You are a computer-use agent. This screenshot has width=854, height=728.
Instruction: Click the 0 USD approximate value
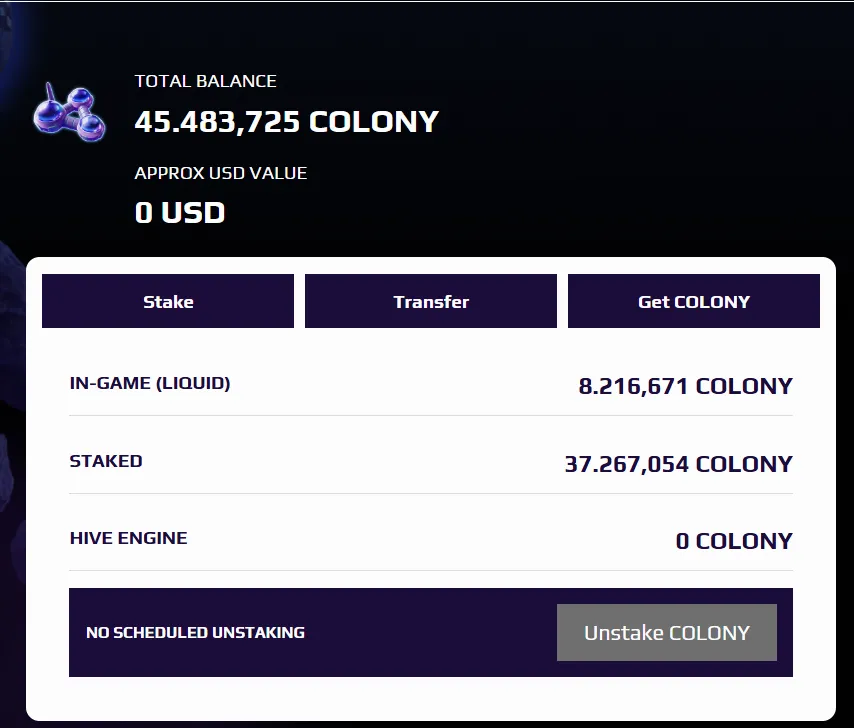click(x=180, y=212)
